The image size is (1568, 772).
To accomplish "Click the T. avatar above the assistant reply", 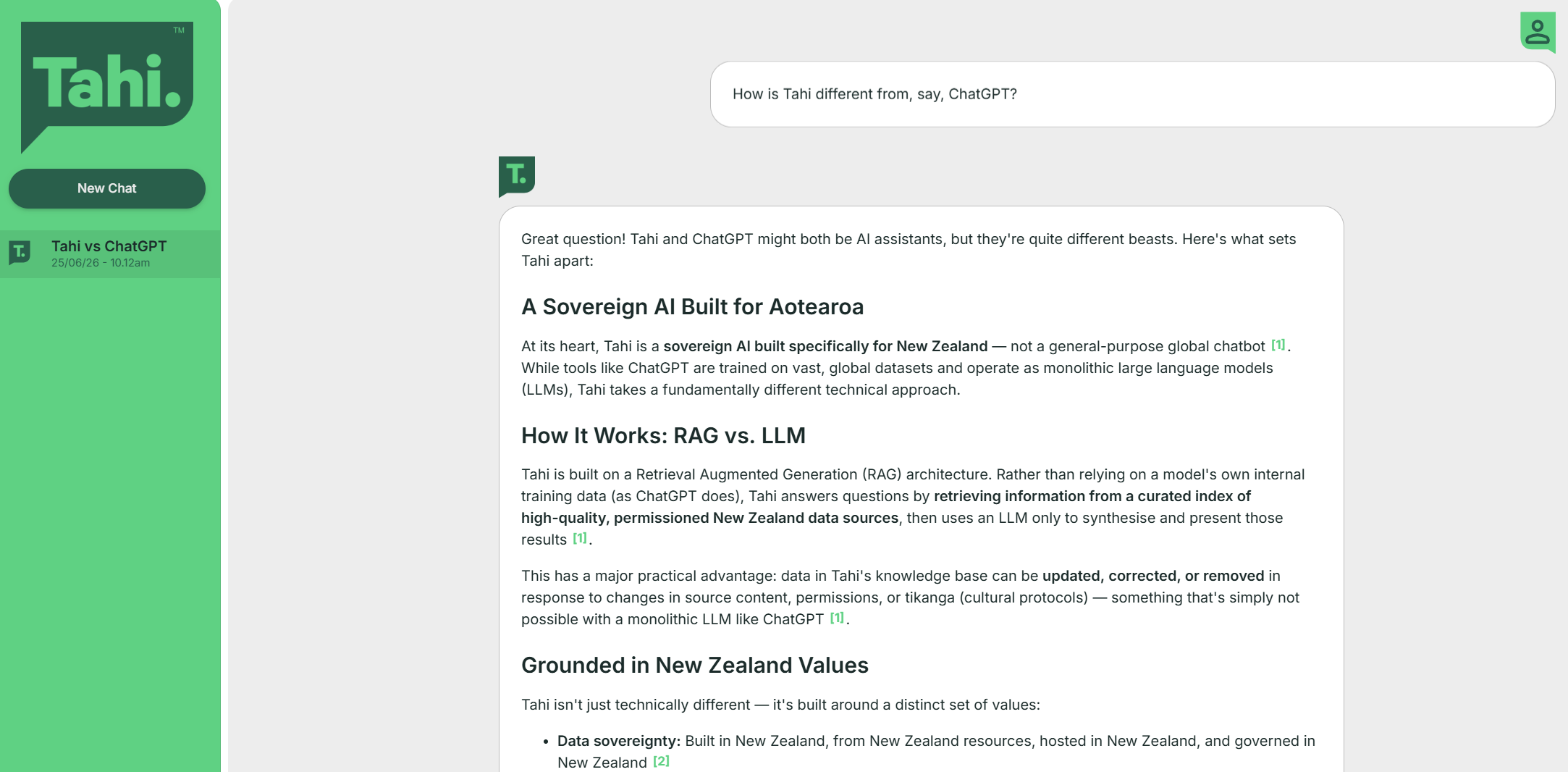I will tap(517, 176).
